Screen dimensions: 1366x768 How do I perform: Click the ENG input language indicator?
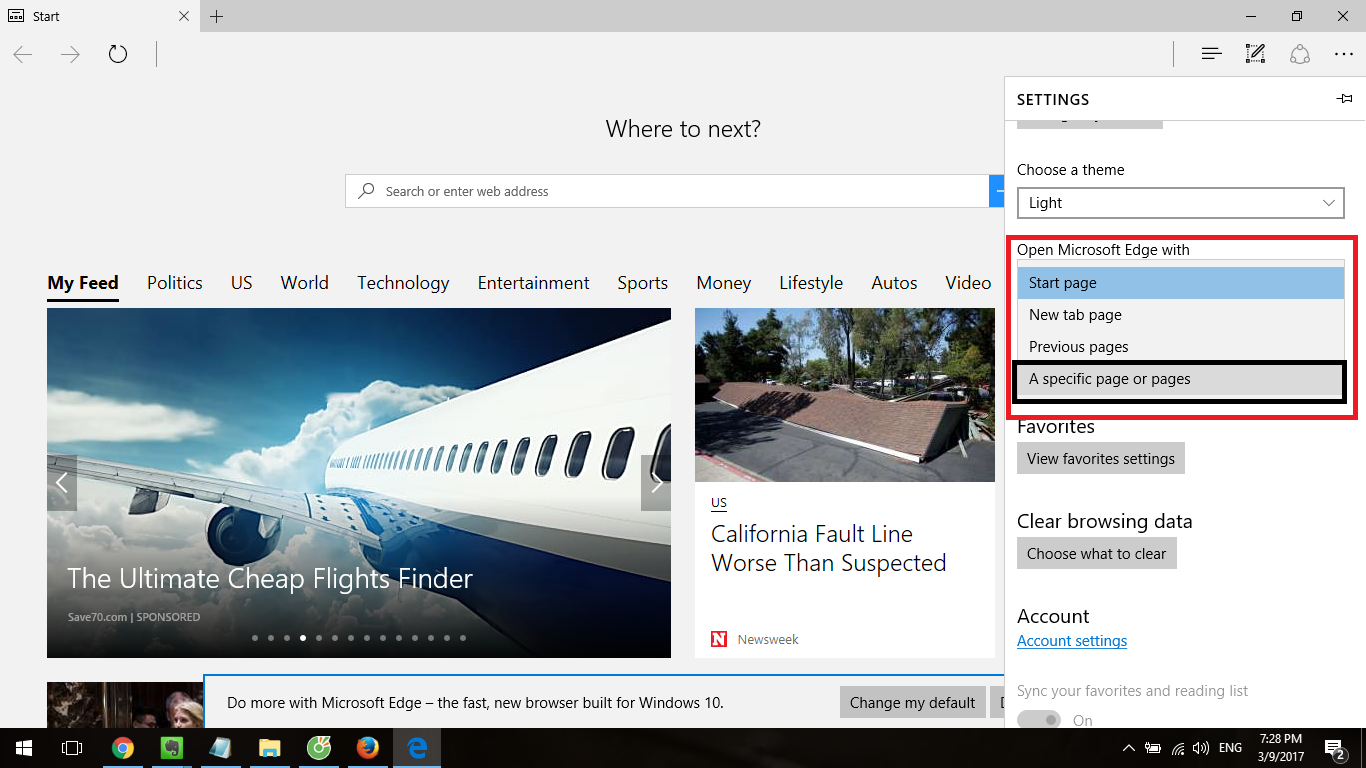[1231, 748]
